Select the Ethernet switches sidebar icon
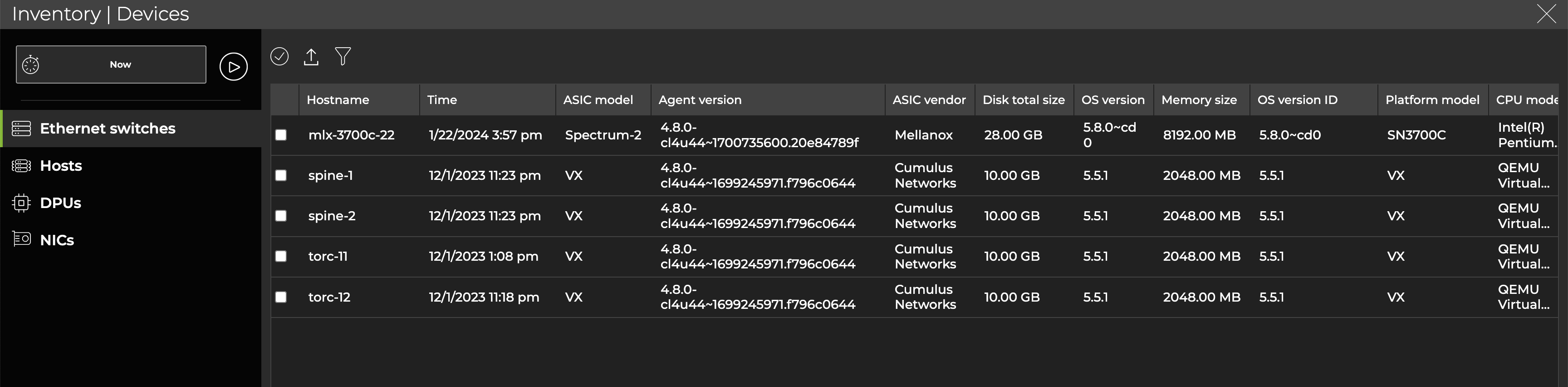 point(21,129)
